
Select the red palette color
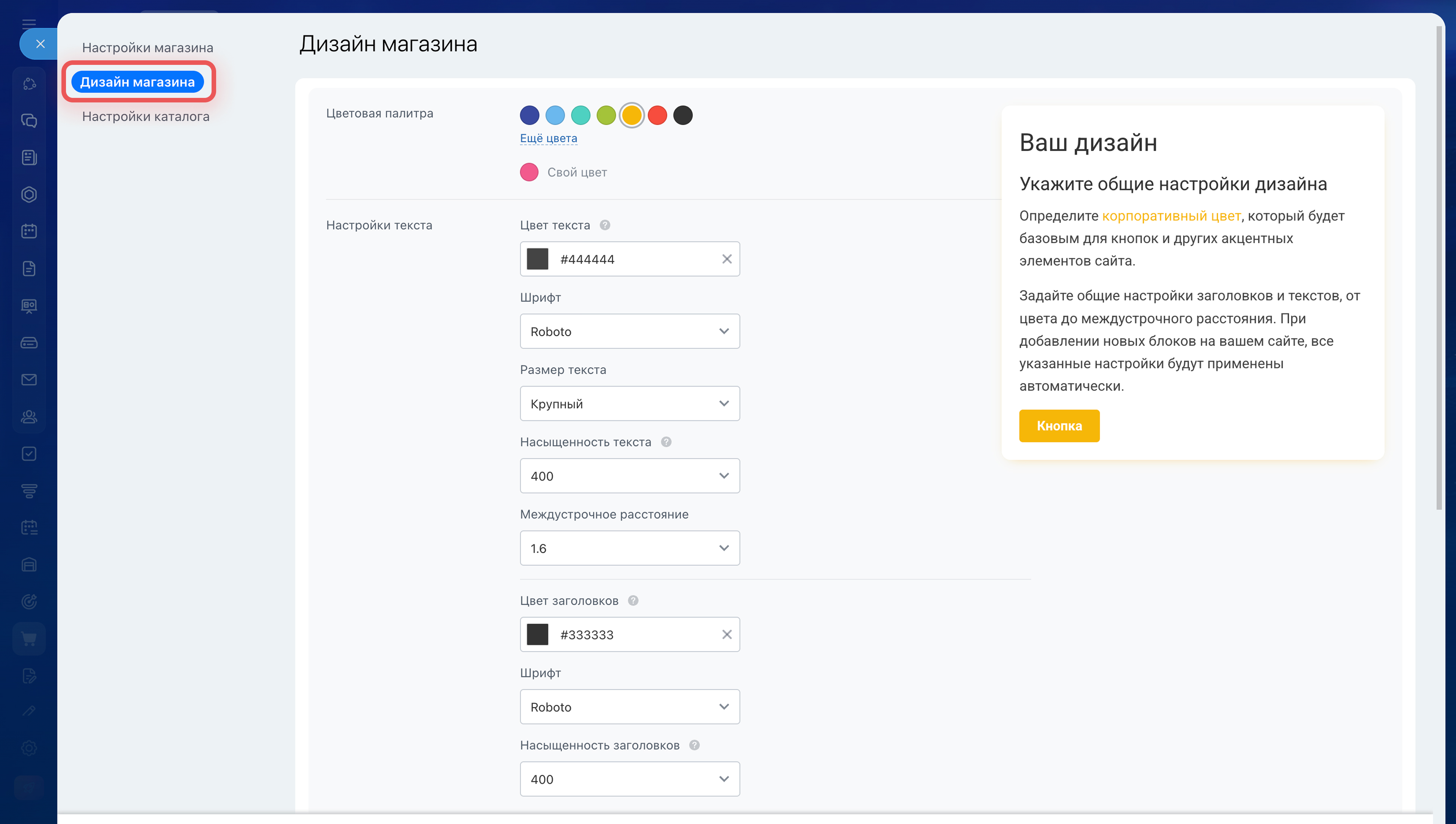(657, 115)
